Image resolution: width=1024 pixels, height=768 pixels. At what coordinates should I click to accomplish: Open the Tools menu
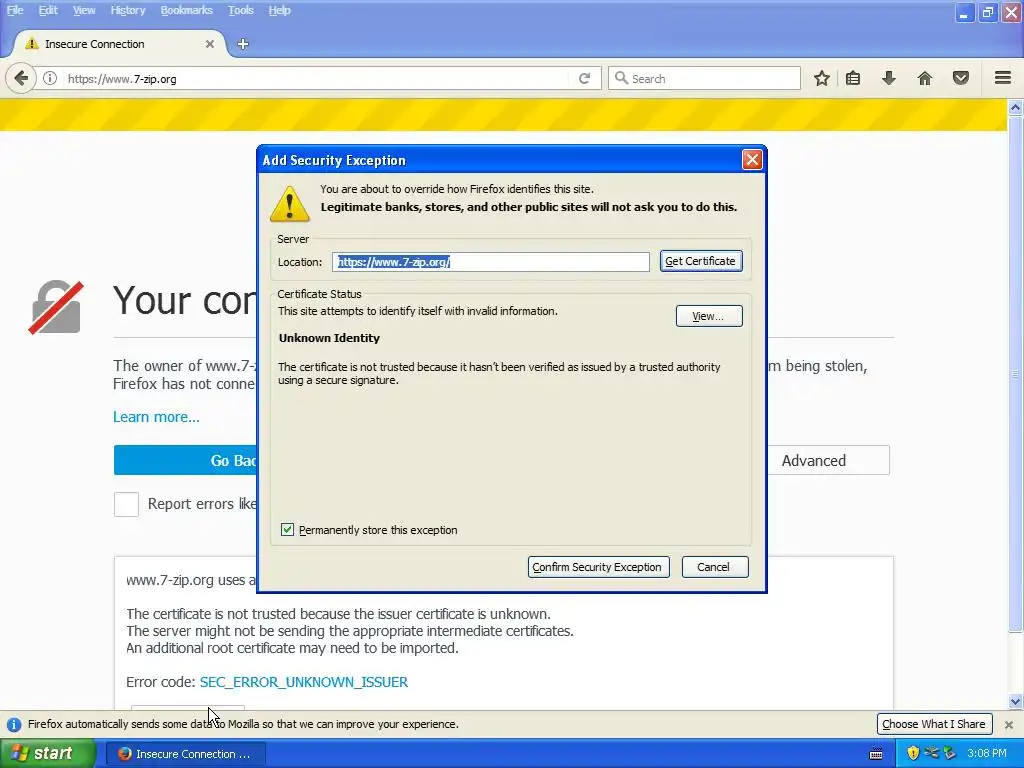241,10
